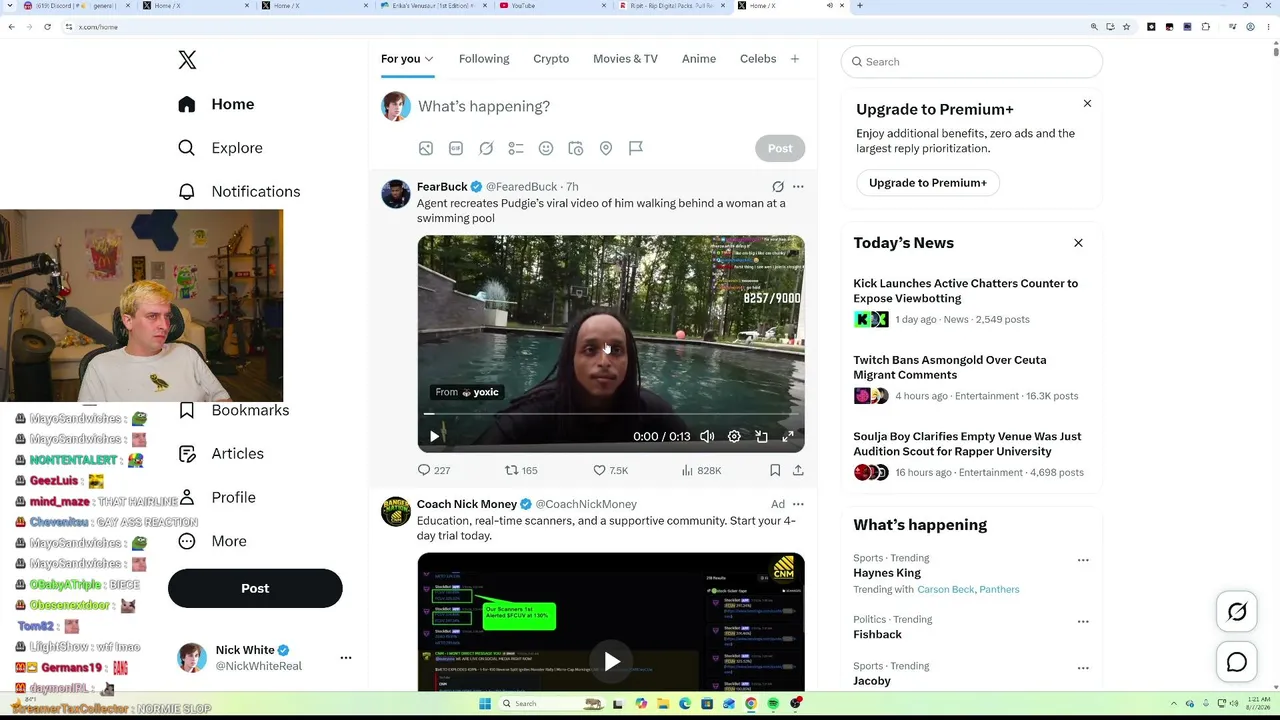Open Bookmarks in the sidebar
Viewport: 1280px width, 720px height.
pos(235,410)
